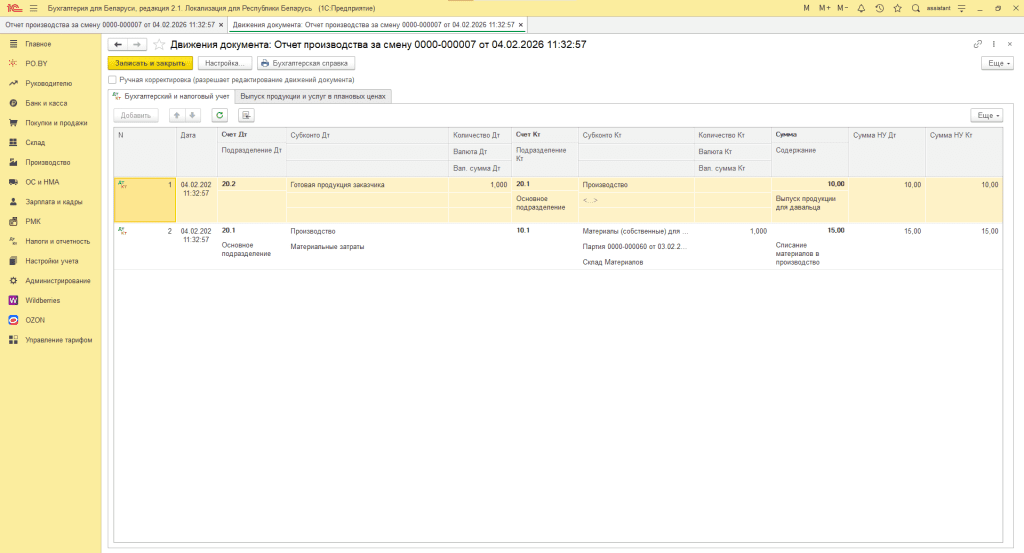This screenshot has width=1024, height=553.
Task: Select row 2 number cell
Action: [145, 246]
